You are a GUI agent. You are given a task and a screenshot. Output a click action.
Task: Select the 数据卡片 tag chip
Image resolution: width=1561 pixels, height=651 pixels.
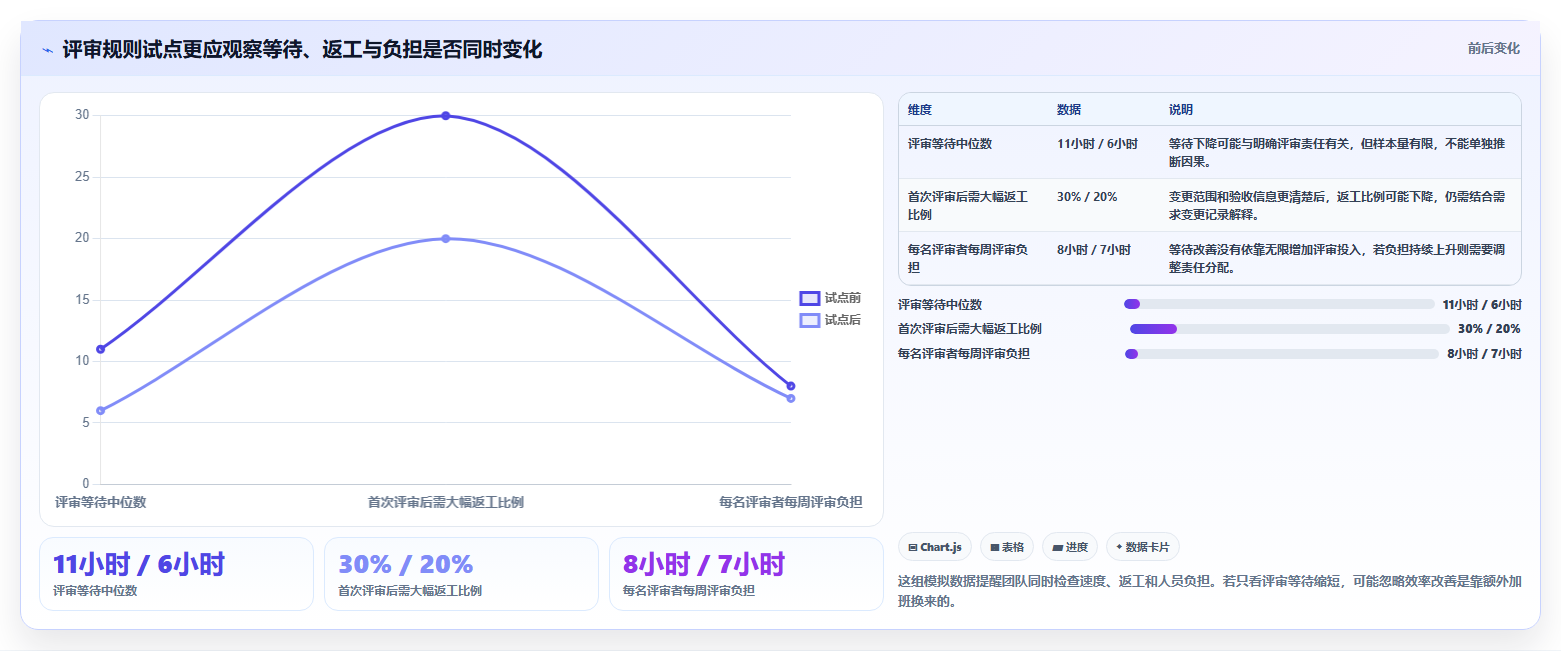[x=1143, y=547]
